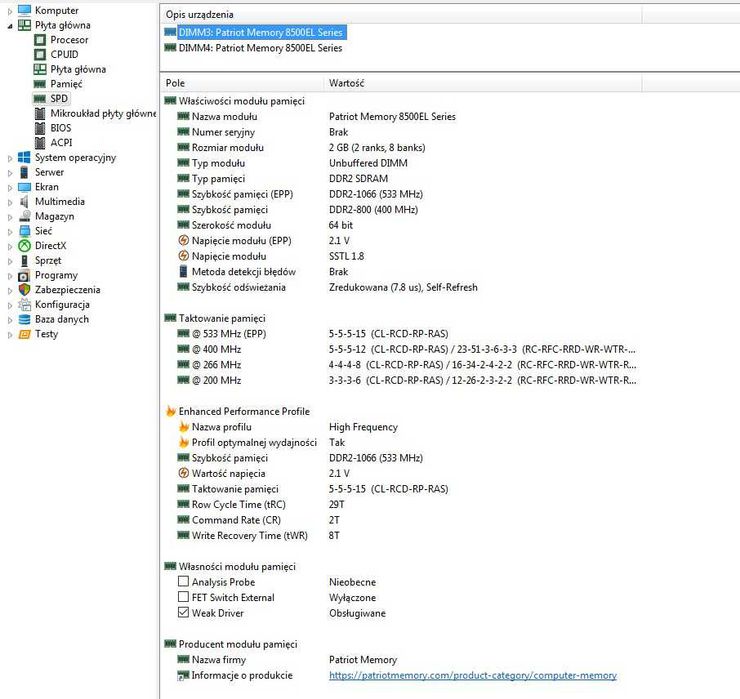Screen dimensions: 740x699
Task: Click the Sieć network icon
Action: (x=24, y=231)
